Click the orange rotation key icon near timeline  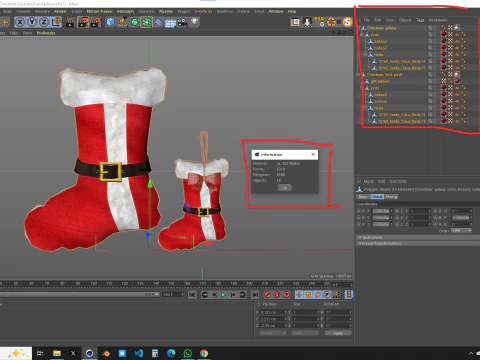tap(318, 295)
